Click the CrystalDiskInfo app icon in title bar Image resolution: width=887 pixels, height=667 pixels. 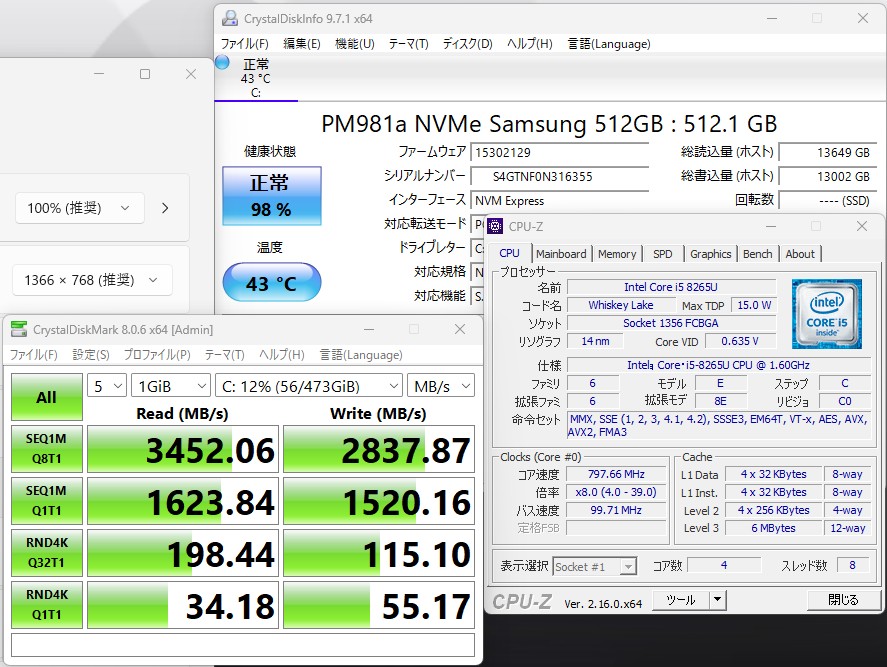click(x=230, y=18)
